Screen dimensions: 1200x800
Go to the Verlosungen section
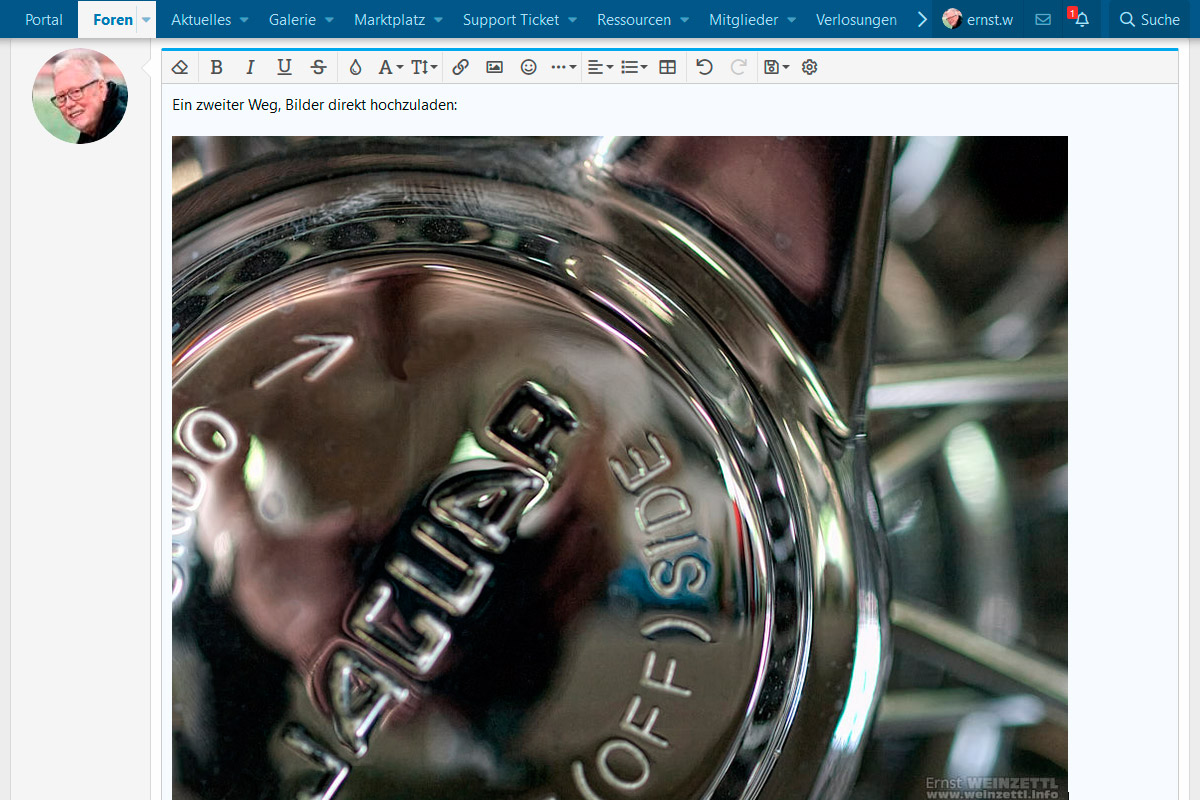856,19
